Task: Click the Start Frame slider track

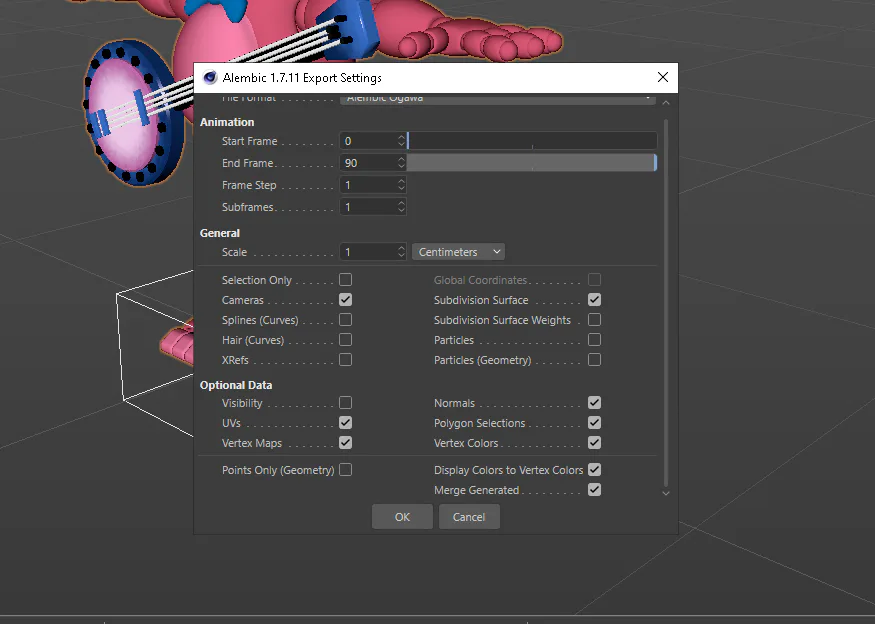Action: tap(532, 141)
